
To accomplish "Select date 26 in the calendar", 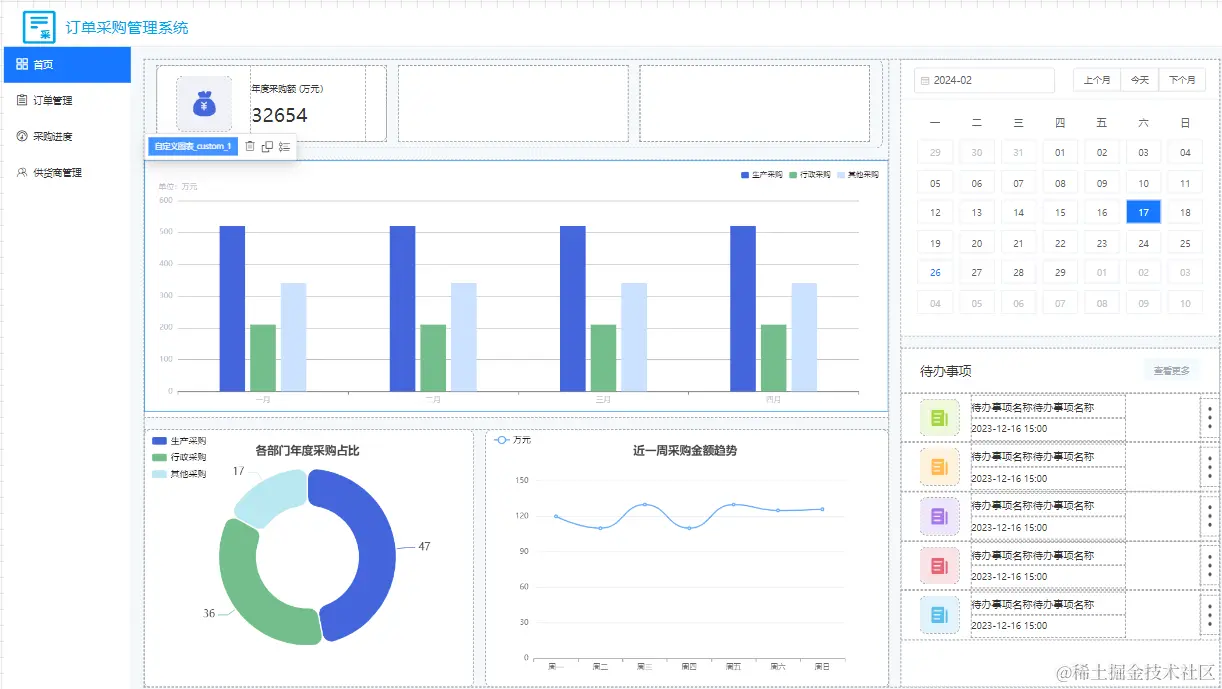I will pyautogui.click(x=935, y=272).
